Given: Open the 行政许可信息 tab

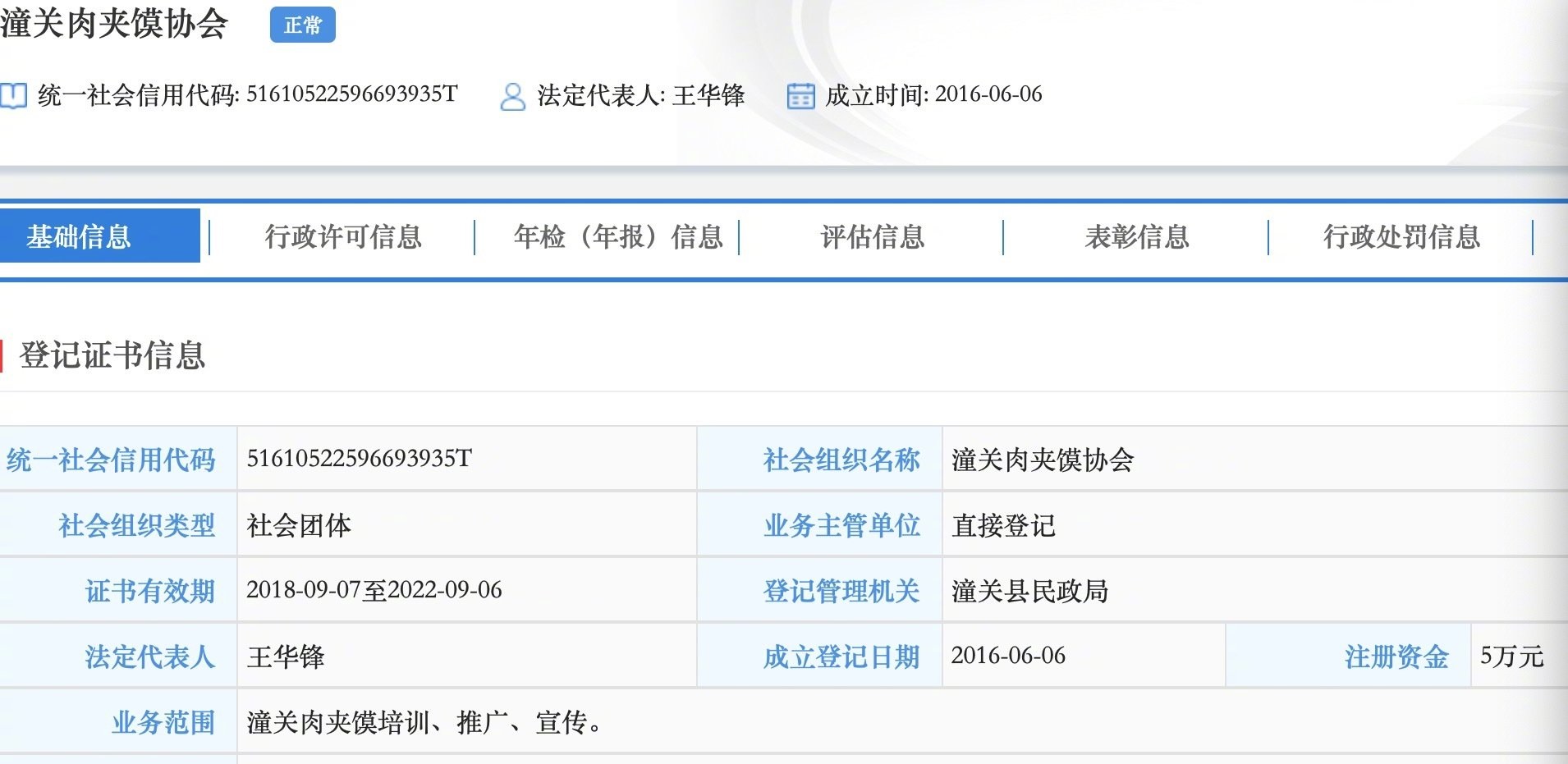Looking at the screenshot, I should click(x=342, y=237).
